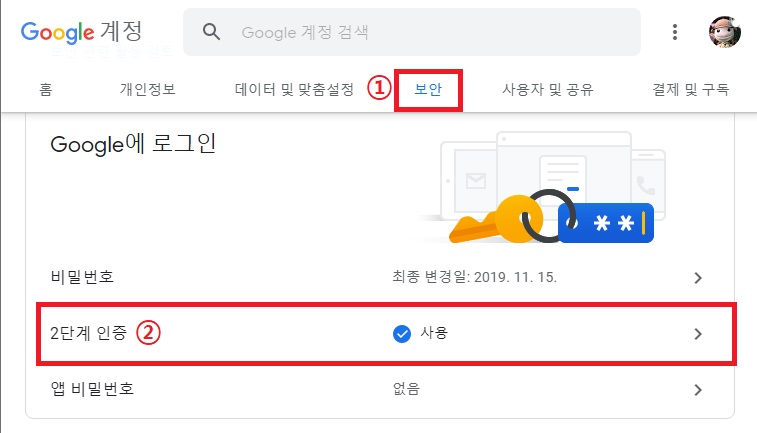Switch to the 홈 tab
This screenshot has width=757, height=433.
click(46, 89)
